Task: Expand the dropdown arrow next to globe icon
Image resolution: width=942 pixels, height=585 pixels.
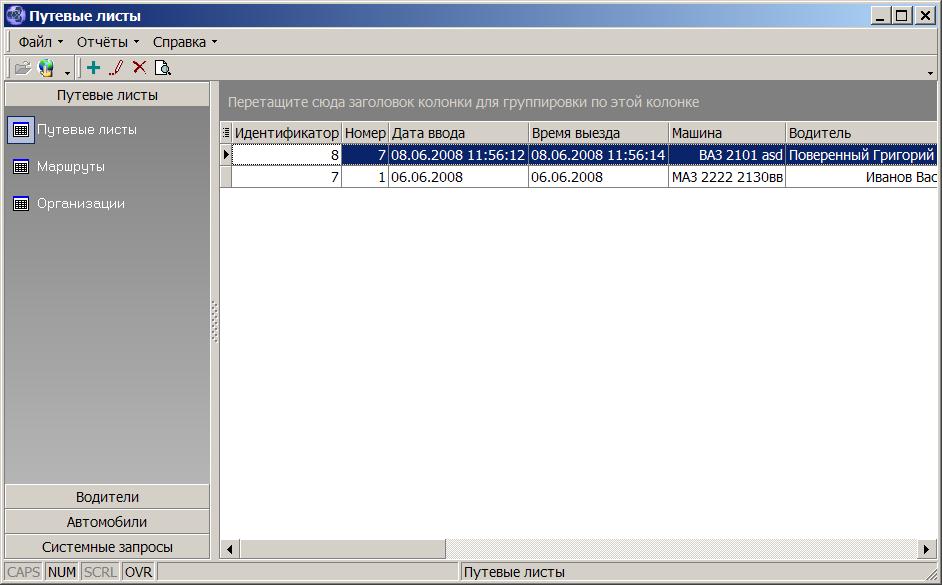Action: (67, 72)
